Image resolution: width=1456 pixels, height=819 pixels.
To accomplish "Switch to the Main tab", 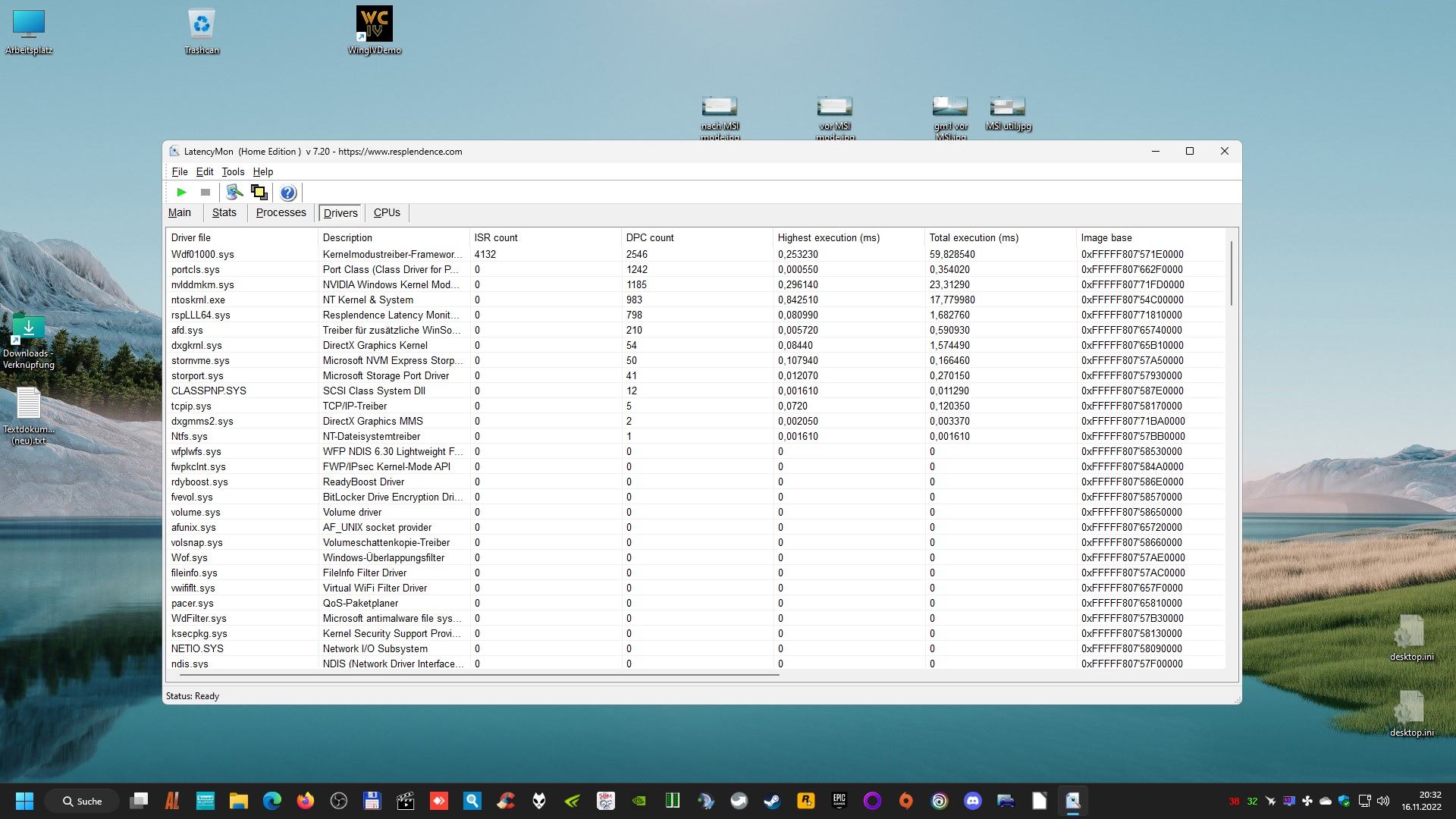I will pos(180,213).
